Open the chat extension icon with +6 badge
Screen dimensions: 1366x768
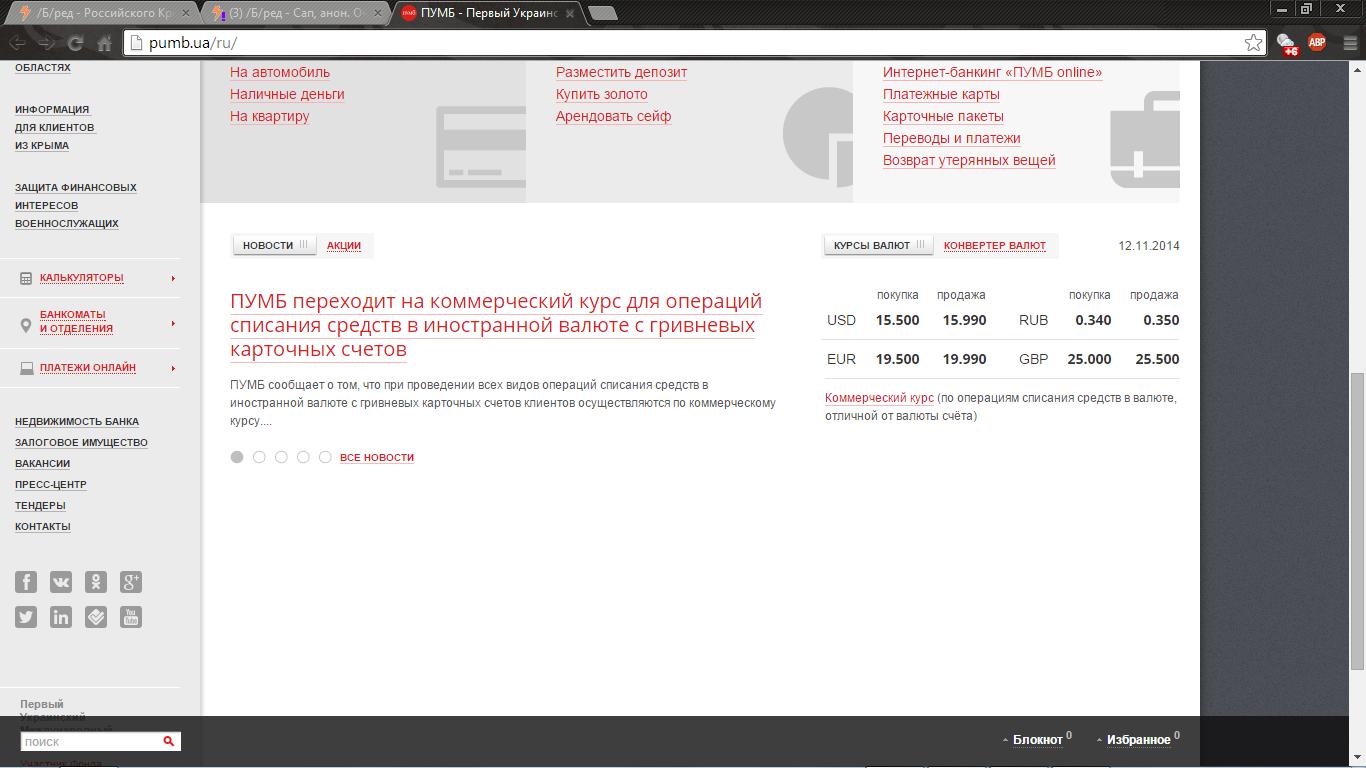1287,43
